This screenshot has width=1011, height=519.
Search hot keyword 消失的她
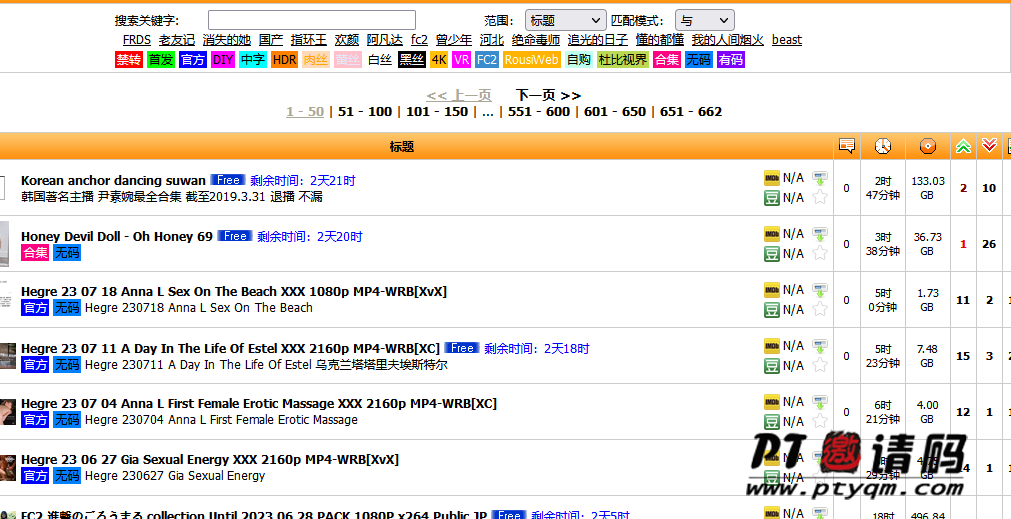226,40
